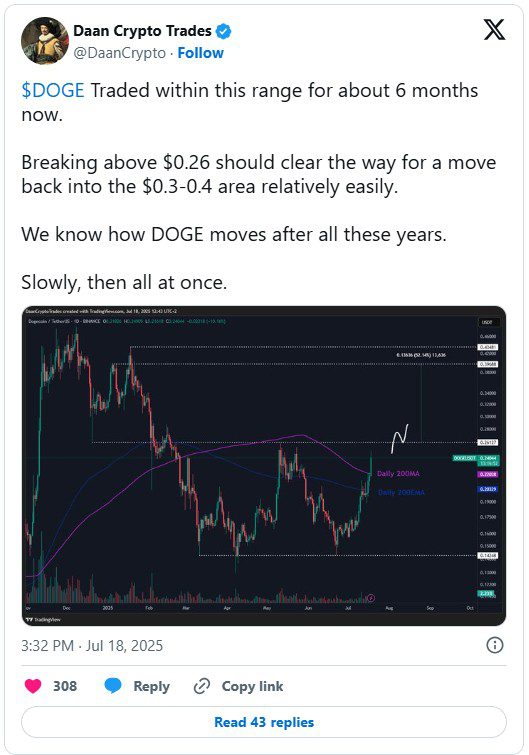Open the @DaanCrypto handle
This screenshot has height=755, width=529.
(119, 53)
